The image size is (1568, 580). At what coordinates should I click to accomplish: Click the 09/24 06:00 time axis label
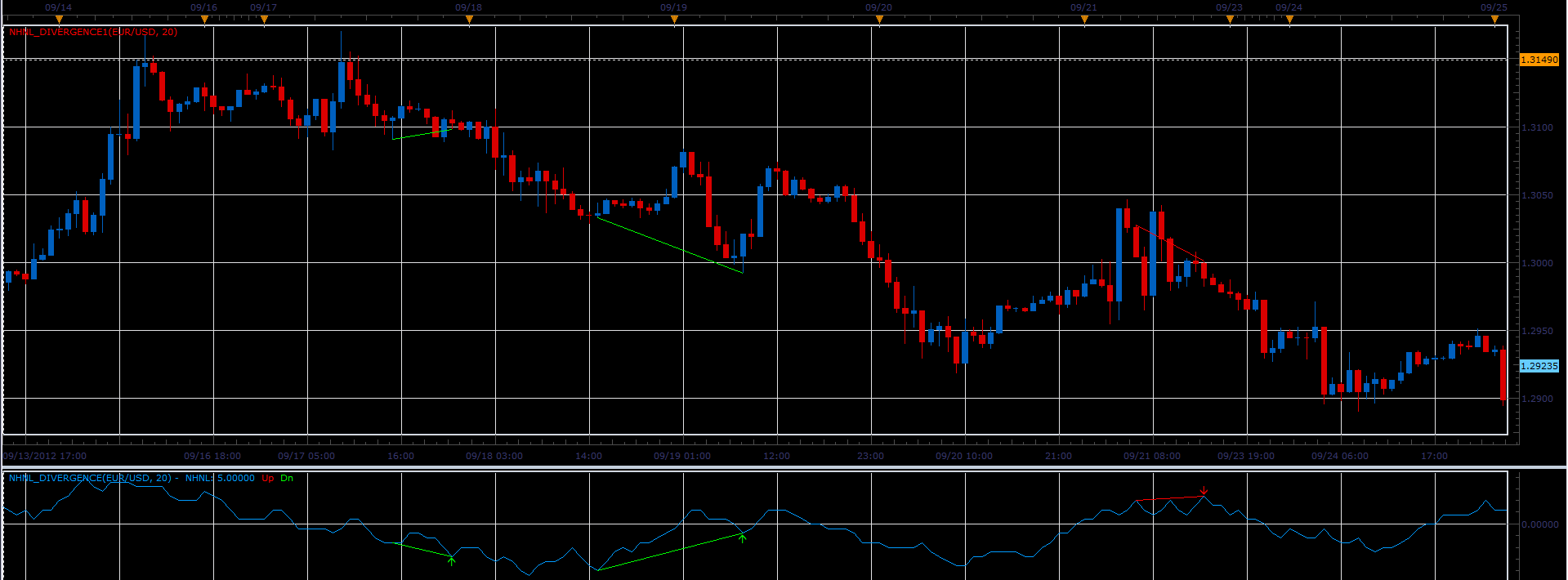1340,456
